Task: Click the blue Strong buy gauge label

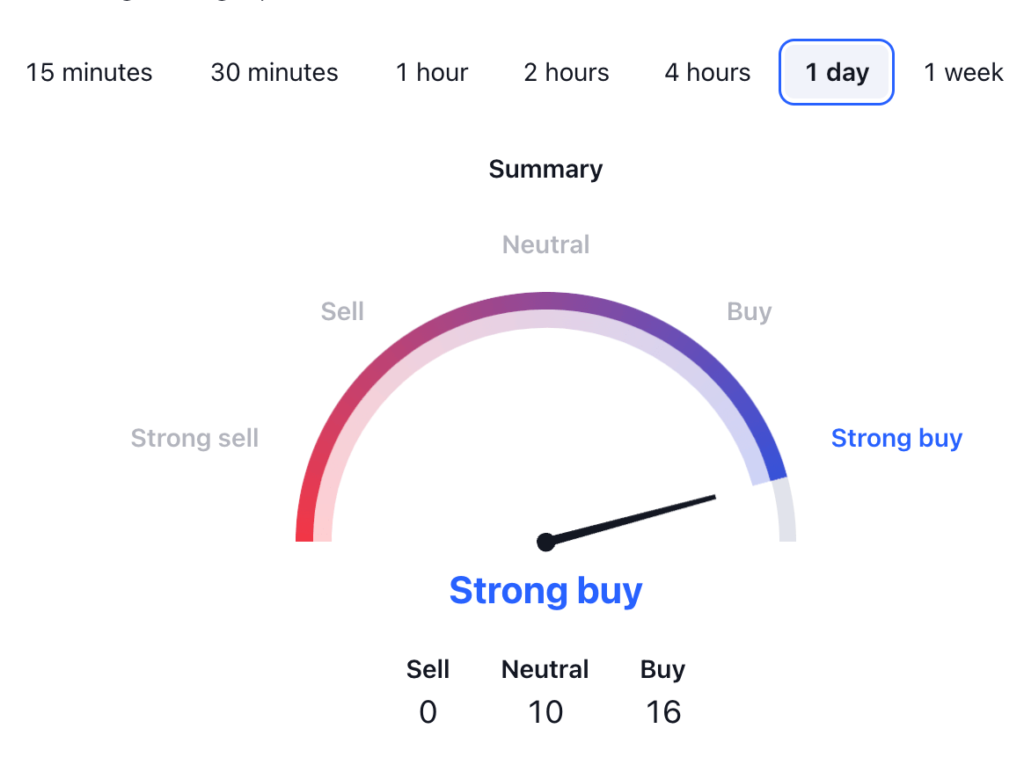Action: tap(896, 438)
